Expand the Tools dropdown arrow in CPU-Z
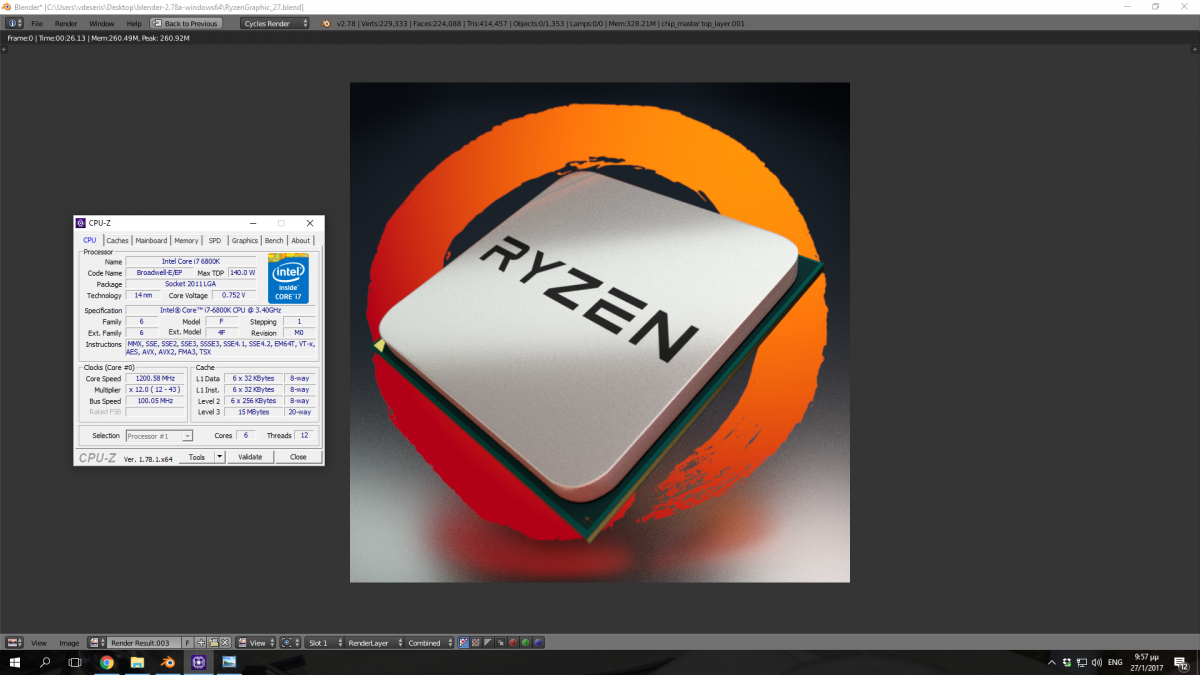The image size is (1200, 675). [220, 457]
